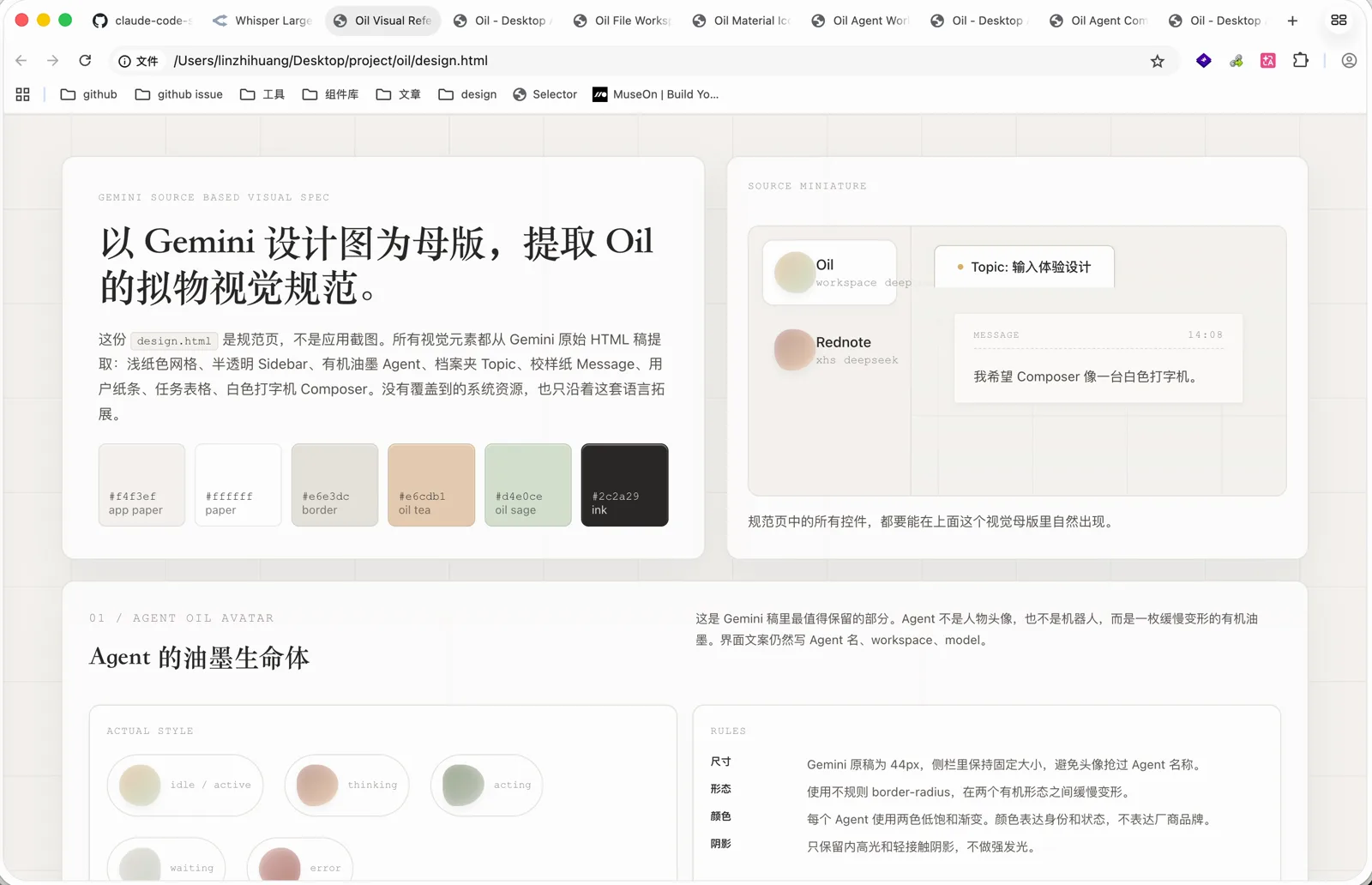Screen dimensions: 1372x885
Task: Click the acting avatar pill
Action: [x=486, y=785]
